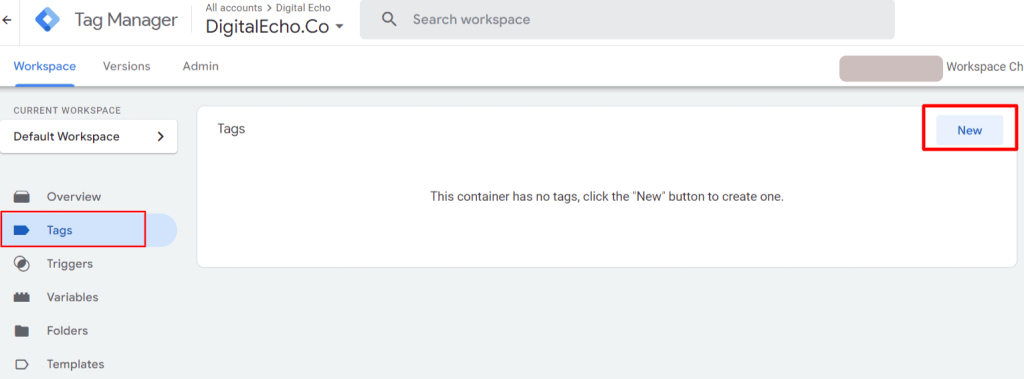Viewport: 1024px width, 379px height.
Task: Click the New tag button
Action: [969, 130]
